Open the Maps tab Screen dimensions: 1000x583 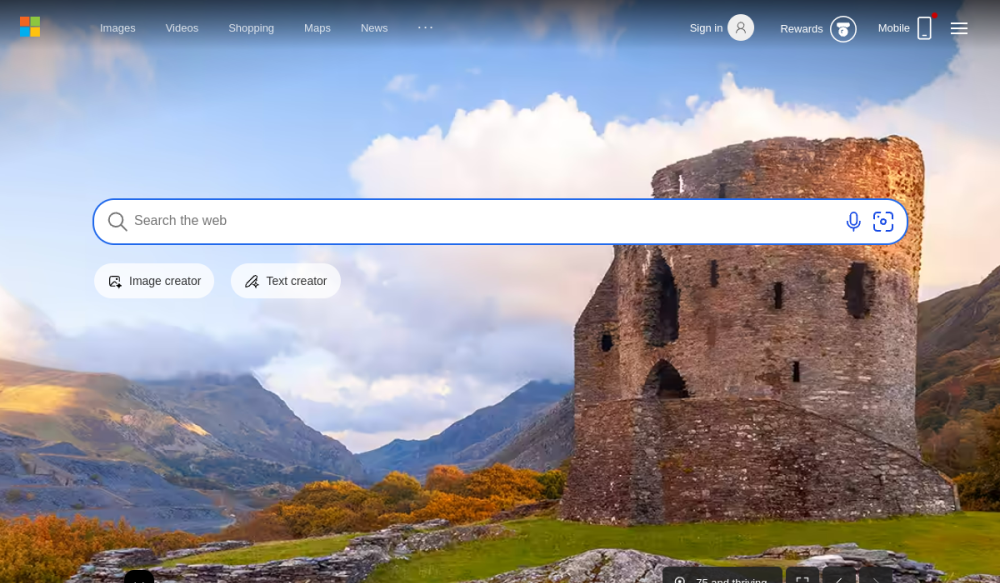(317, 28)
